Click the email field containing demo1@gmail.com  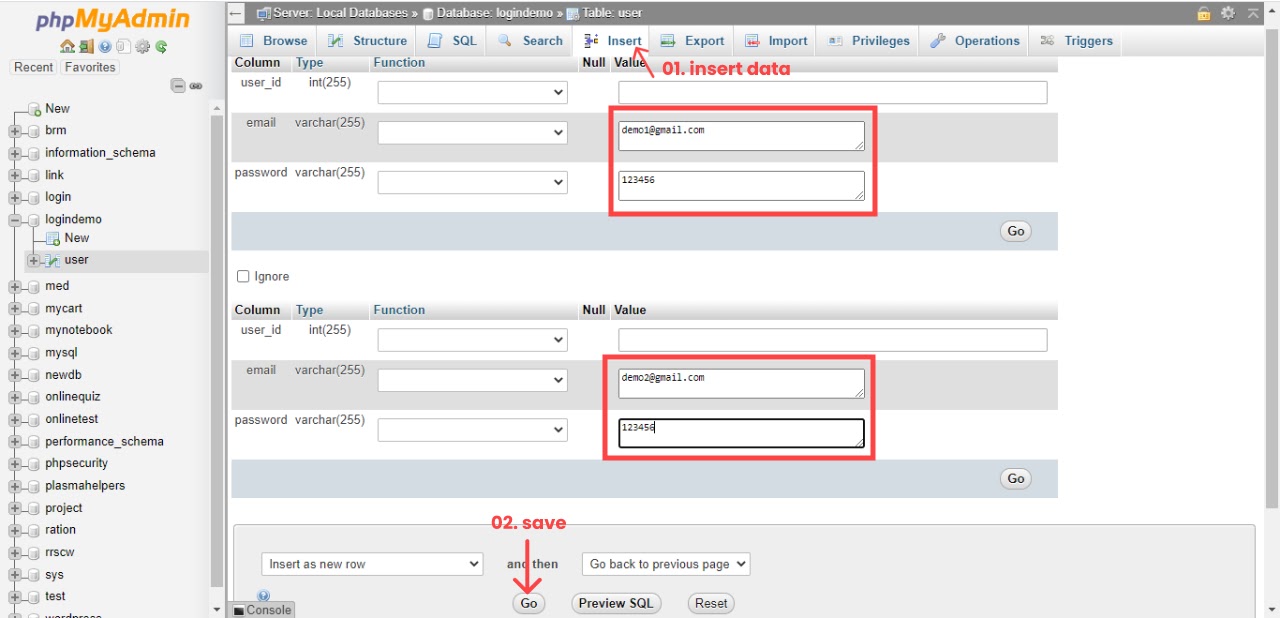[741, 135]
